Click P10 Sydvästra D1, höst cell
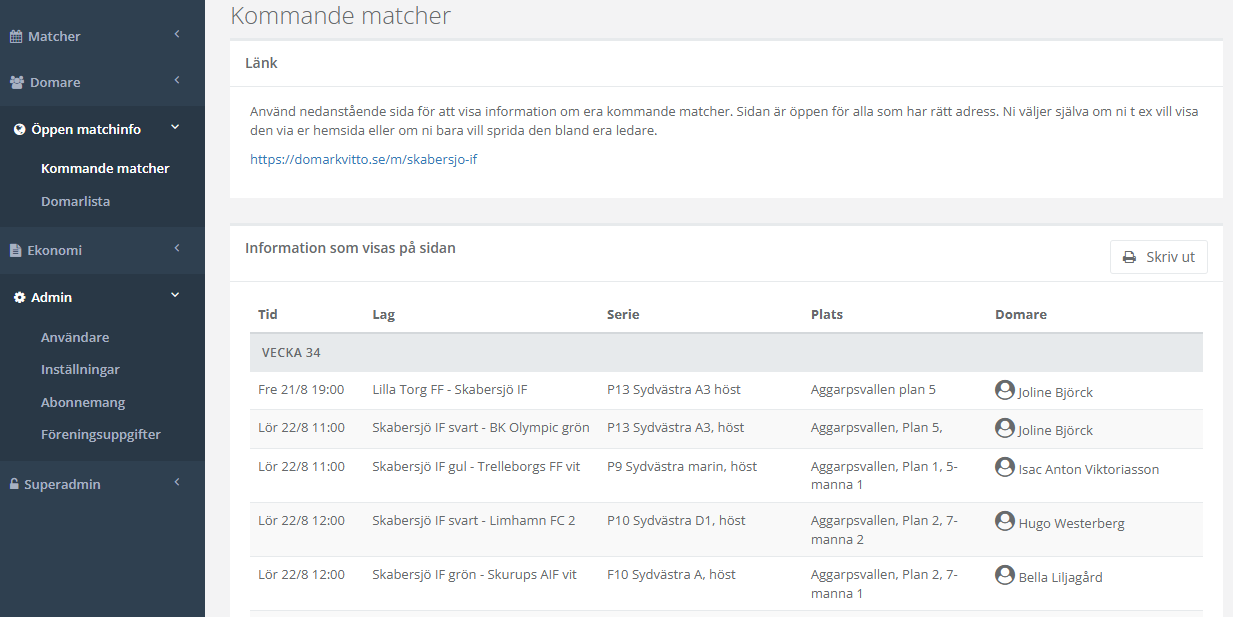This screenshot has height=617, width=1233. point(676,520)
